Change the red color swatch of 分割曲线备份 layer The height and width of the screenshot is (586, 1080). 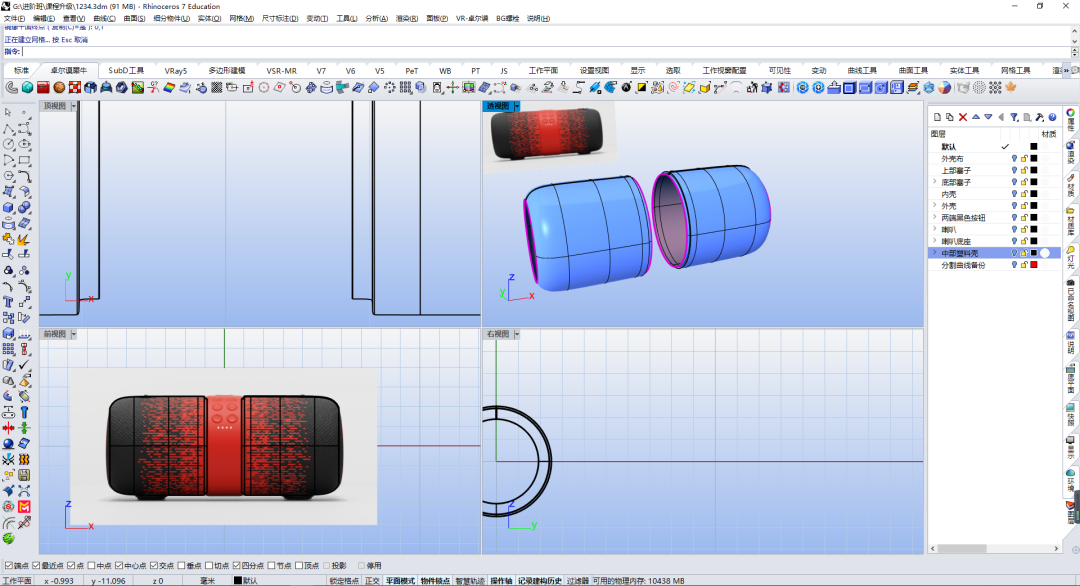click(1033, 265)
